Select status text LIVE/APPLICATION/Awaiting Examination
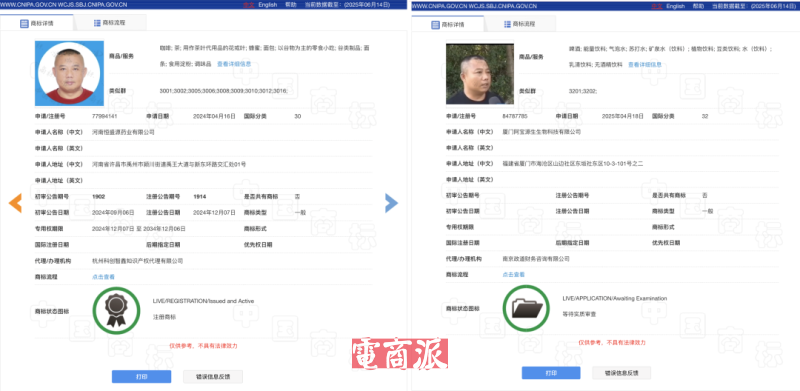 [615, 299]
